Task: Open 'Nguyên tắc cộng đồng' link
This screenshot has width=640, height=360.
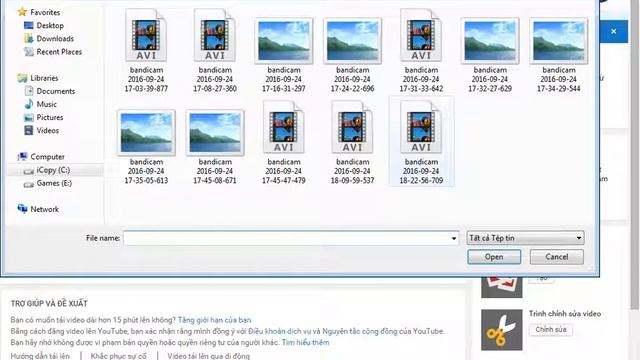Action: pos(360,331)
